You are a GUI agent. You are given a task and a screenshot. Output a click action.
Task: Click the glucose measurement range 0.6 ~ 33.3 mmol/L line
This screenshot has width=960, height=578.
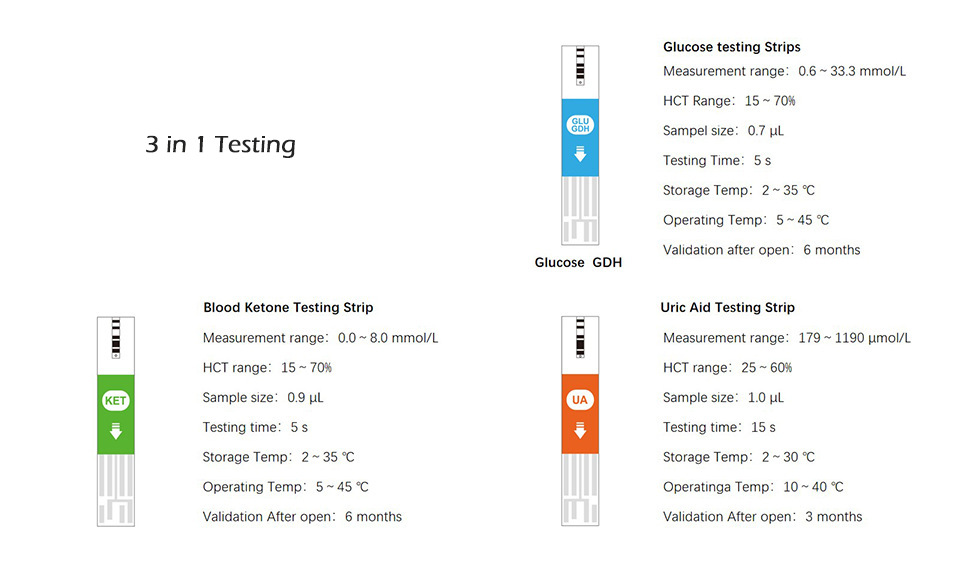tap(784, 72)
